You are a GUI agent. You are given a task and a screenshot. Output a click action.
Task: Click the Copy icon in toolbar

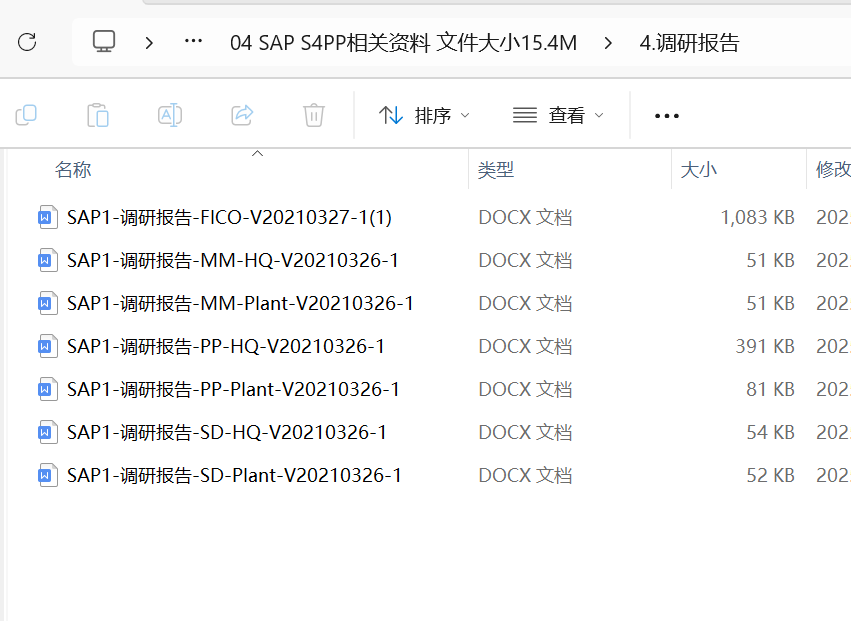click(x=26, y=115)
